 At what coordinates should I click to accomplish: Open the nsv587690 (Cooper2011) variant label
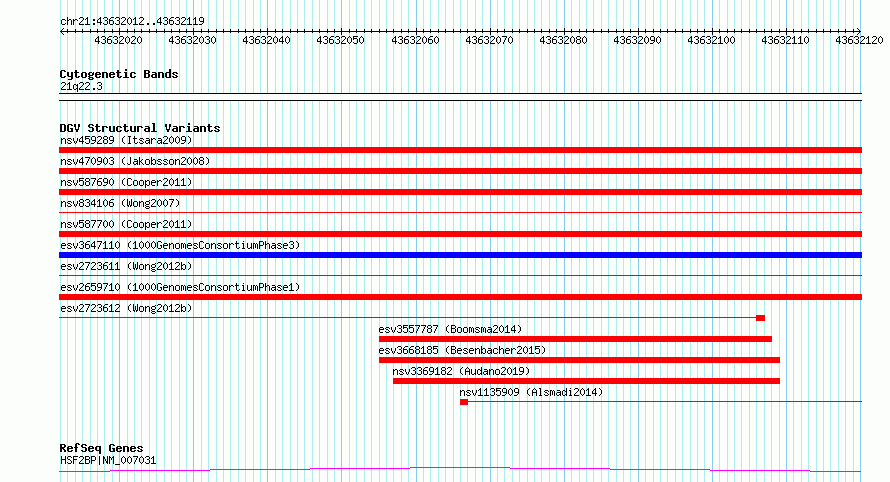(x=126, y=182)
